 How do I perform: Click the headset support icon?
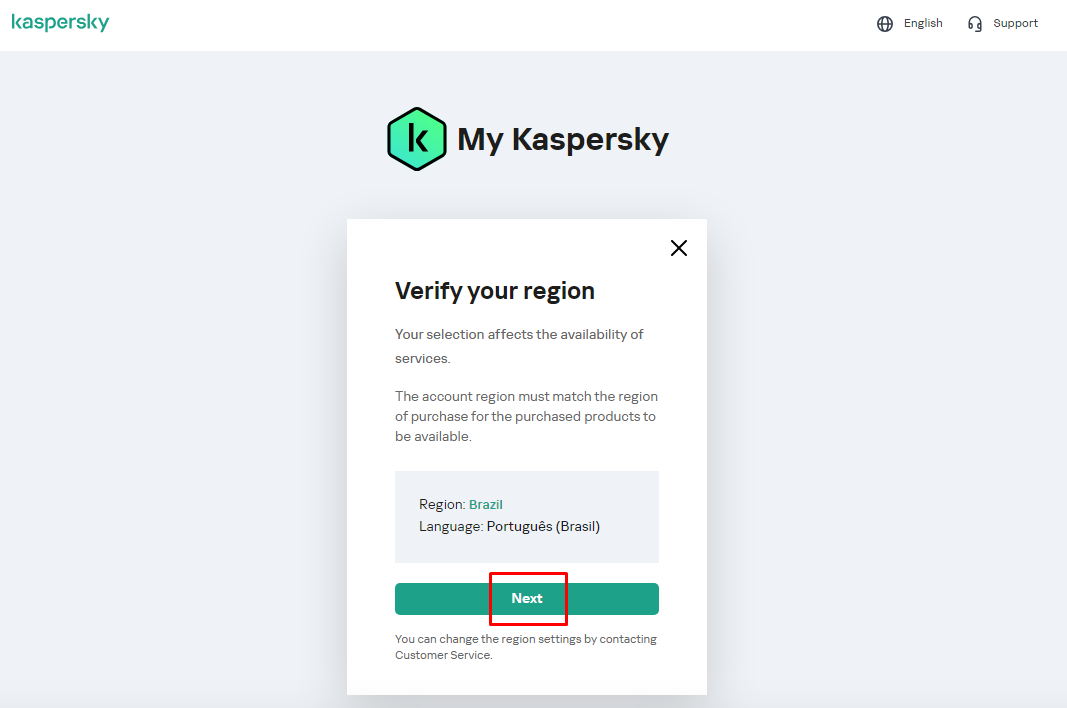tap(975, 24)
